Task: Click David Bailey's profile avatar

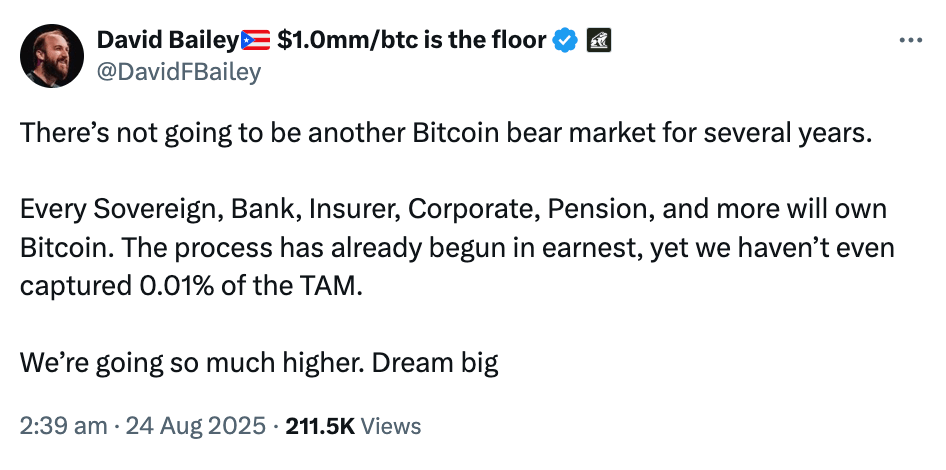Action: click(x=52, y=56)
